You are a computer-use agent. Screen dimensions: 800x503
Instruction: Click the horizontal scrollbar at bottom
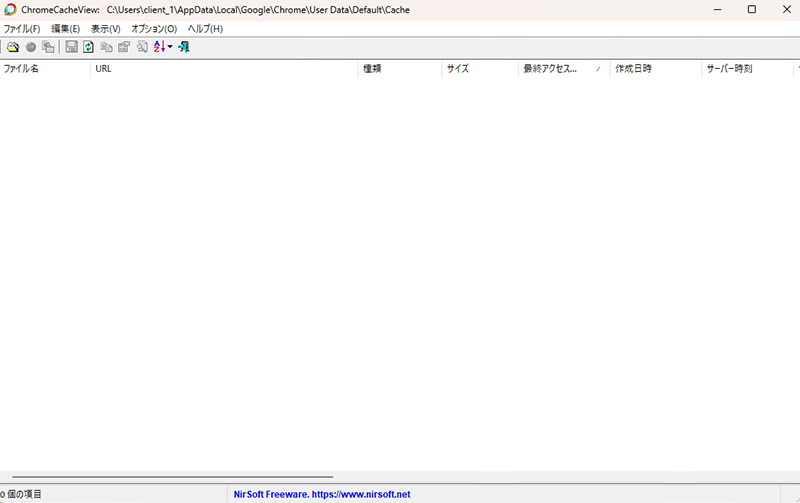(172, 478)
